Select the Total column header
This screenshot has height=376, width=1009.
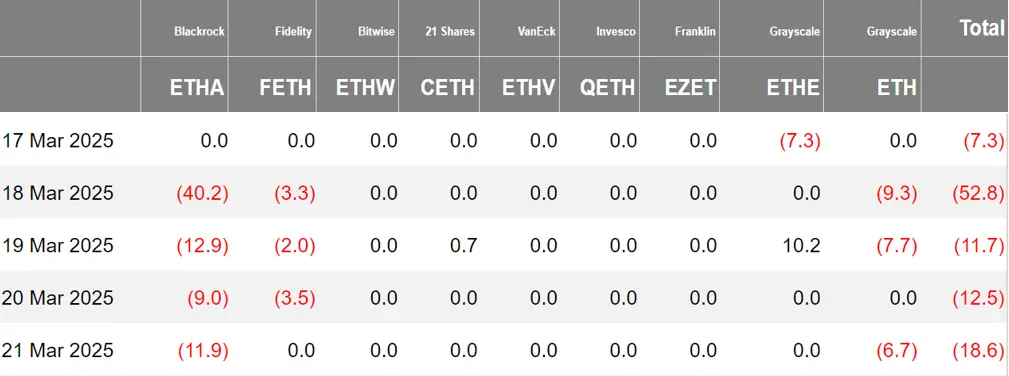pos(982,28)
